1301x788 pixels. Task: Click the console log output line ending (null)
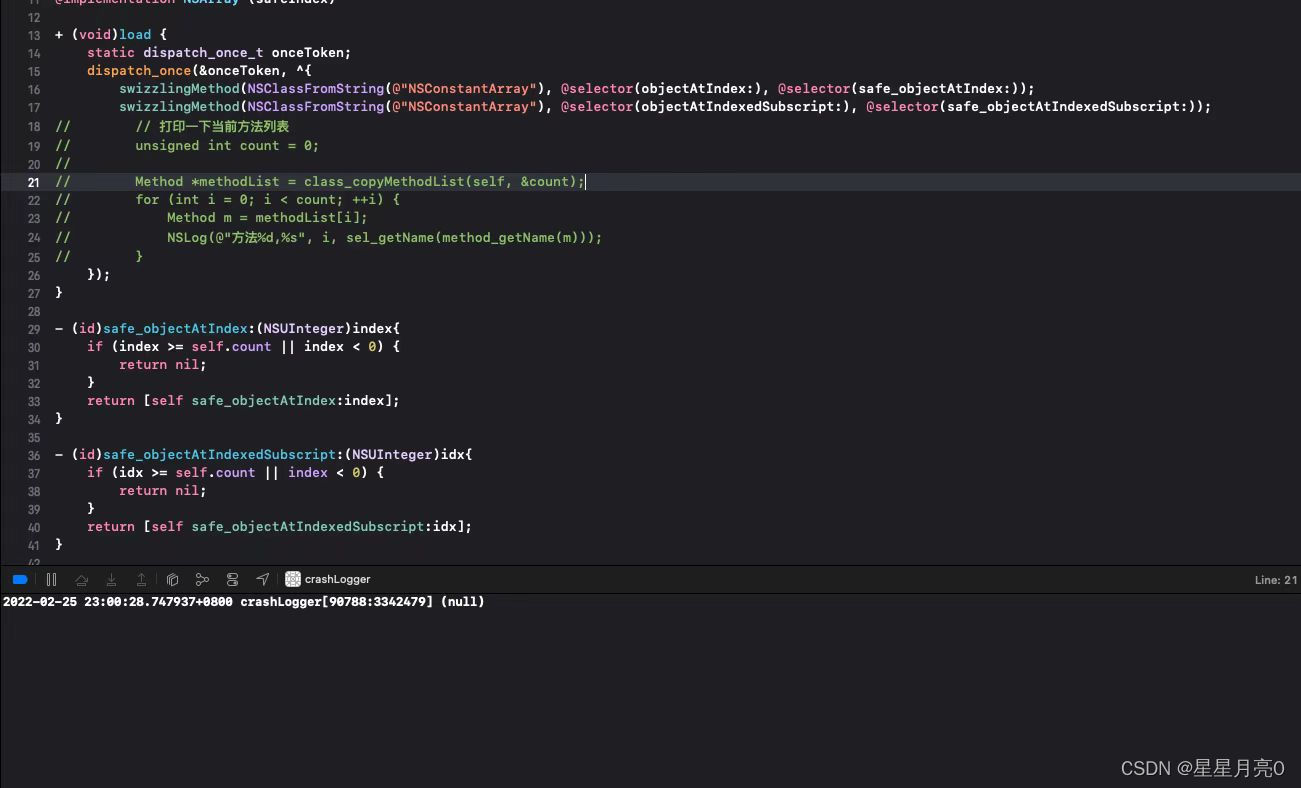pyautogui.click(x=244, y=602)
